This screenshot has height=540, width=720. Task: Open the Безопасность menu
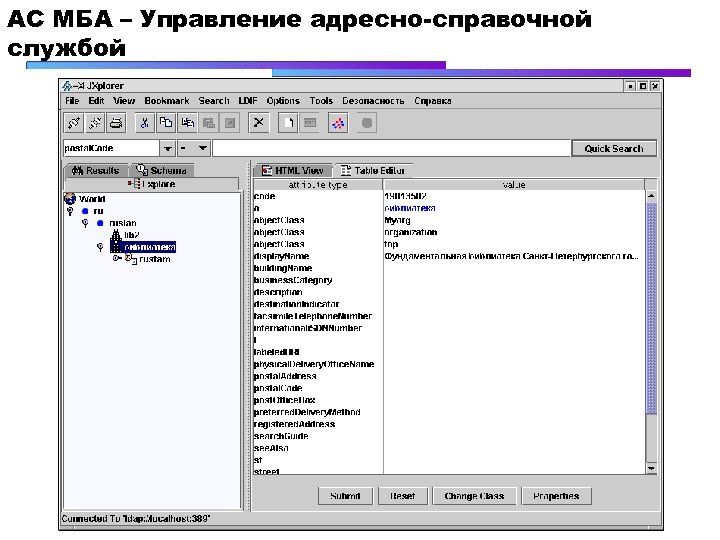pyautogui.click(x=373, y=101)
